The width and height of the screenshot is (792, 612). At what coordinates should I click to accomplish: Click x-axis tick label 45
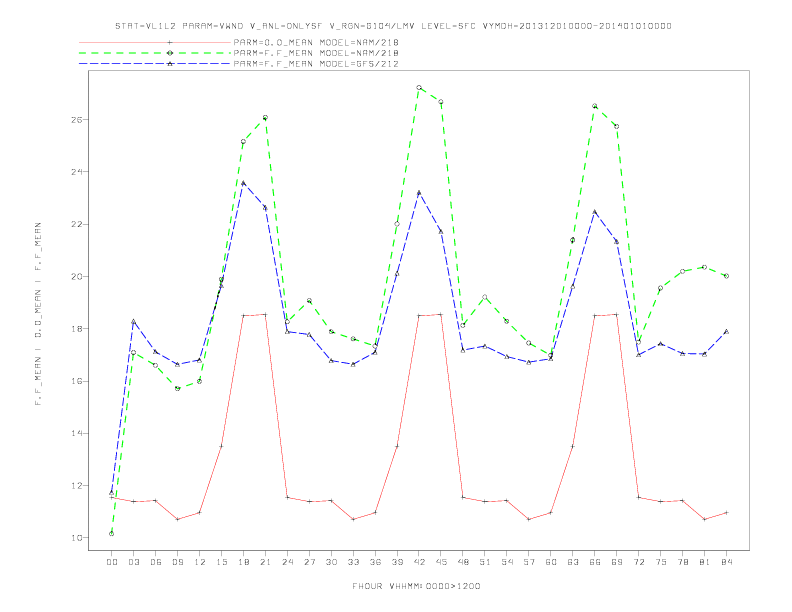click(x=441, y=562)
